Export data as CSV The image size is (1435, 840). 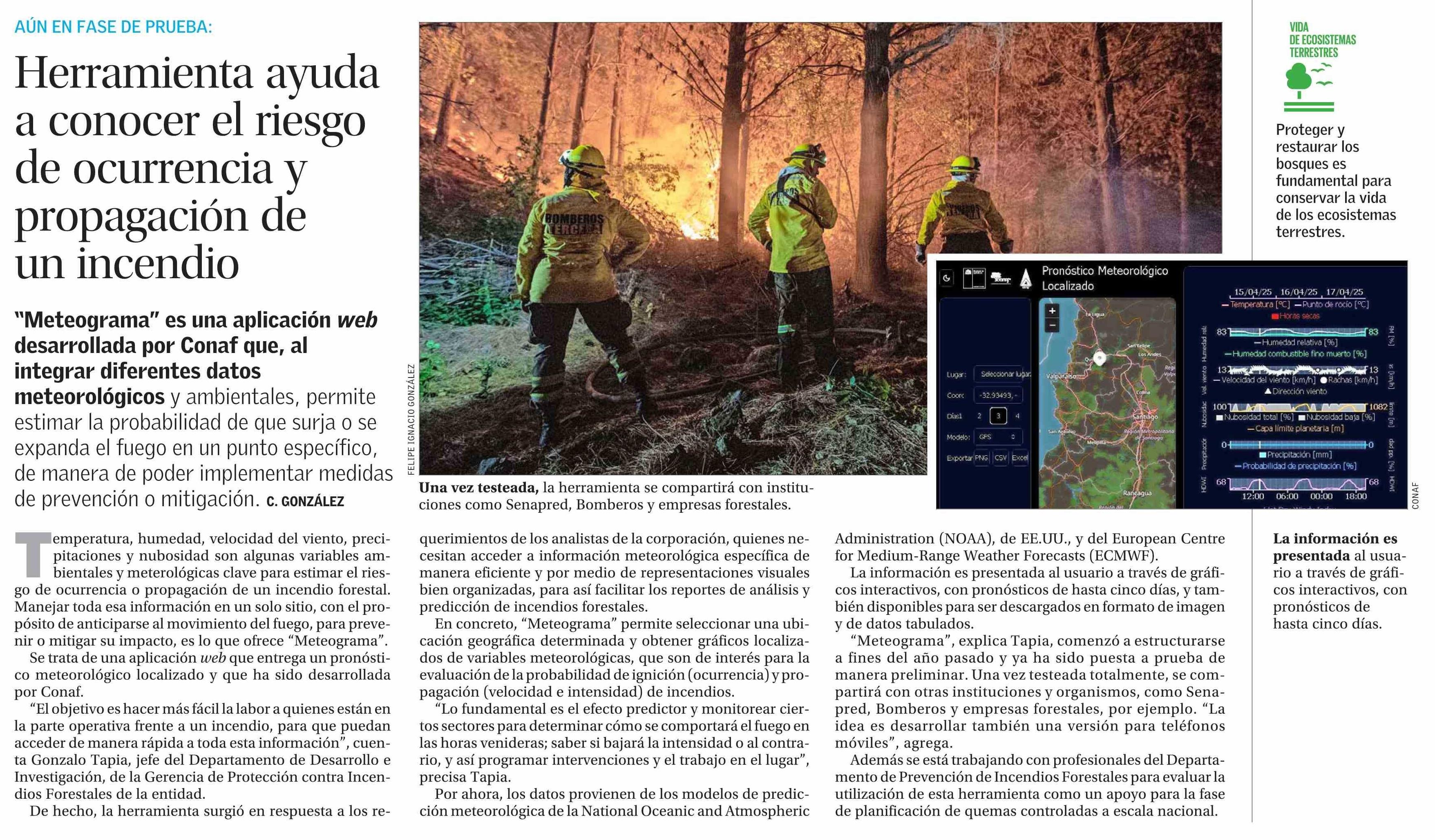[1001, 458]
